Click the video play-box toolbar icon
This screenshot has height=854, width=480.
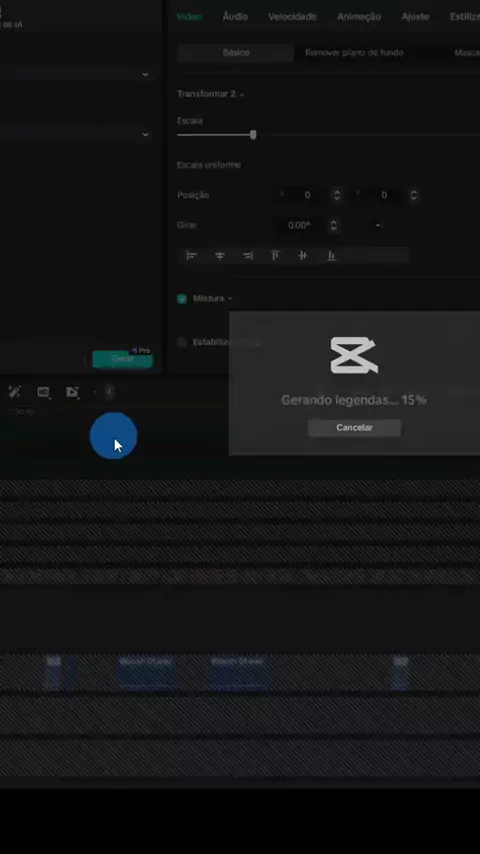click(72, 392)
